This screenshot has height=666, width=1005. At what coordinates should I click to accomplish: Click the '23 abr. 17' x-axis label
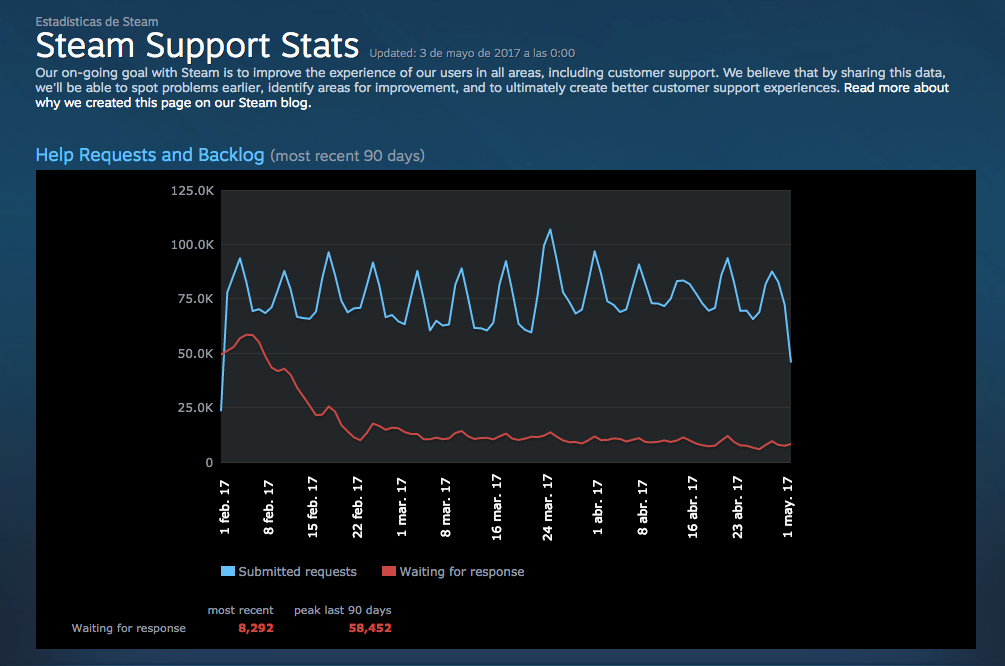pos(738,506)
